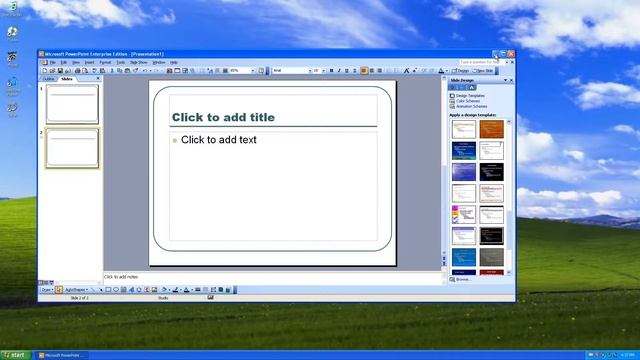Click the Home icon in Slide Design pane
This screenshot has width=640, height=360.
[x=472, y=87]
